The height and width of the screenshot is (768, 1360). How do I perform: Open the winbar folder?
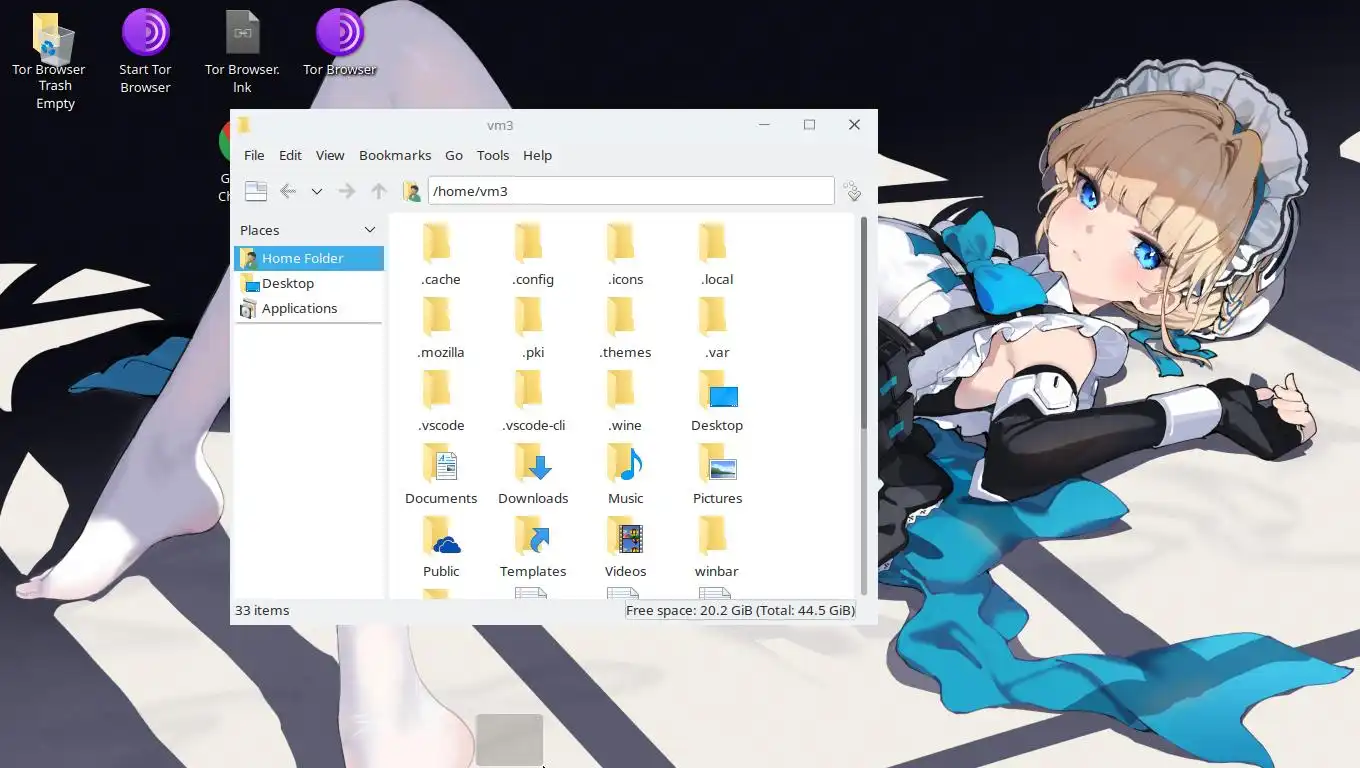click(x=717, y=547)
